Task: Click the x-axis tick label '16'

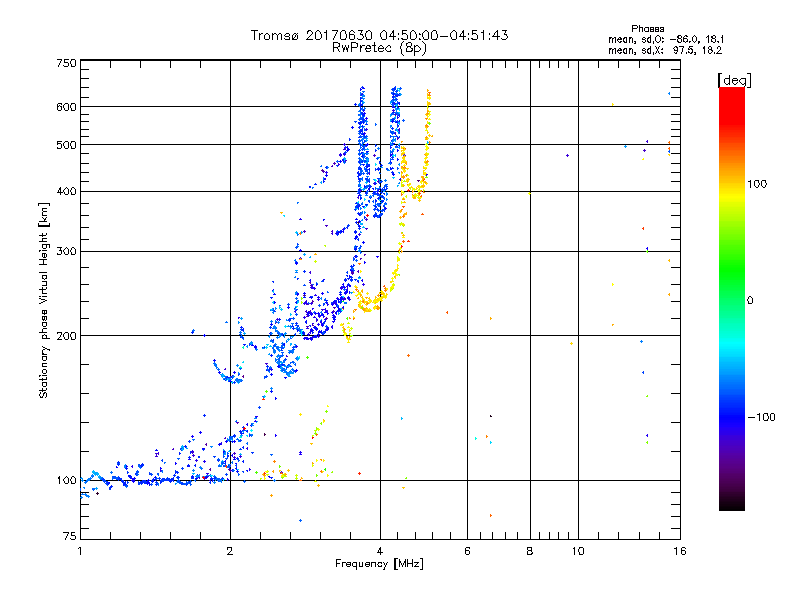Action: coord(680,551)
